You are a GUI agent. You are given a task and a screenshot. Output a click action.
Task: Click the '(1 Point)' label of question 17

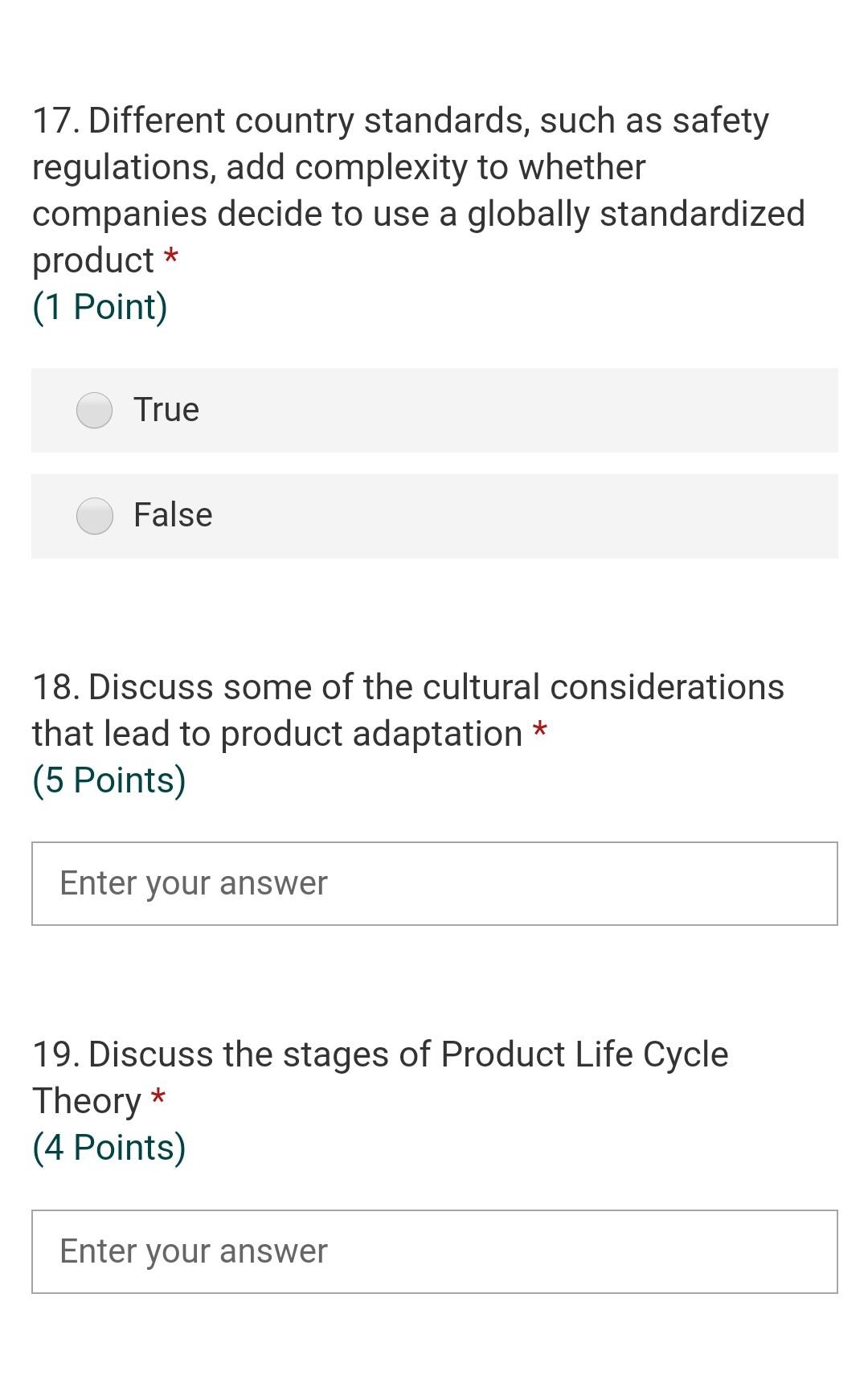point(100,305)
